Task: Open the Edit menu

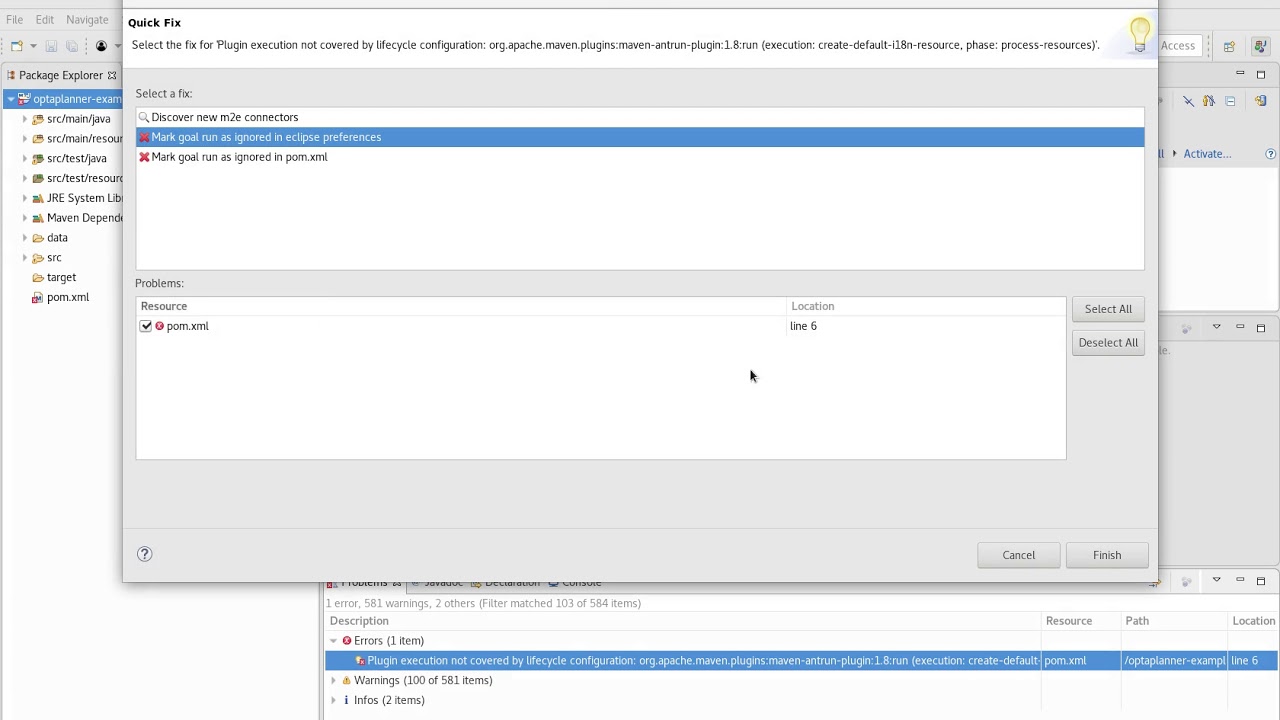Action: click(45, 20)
